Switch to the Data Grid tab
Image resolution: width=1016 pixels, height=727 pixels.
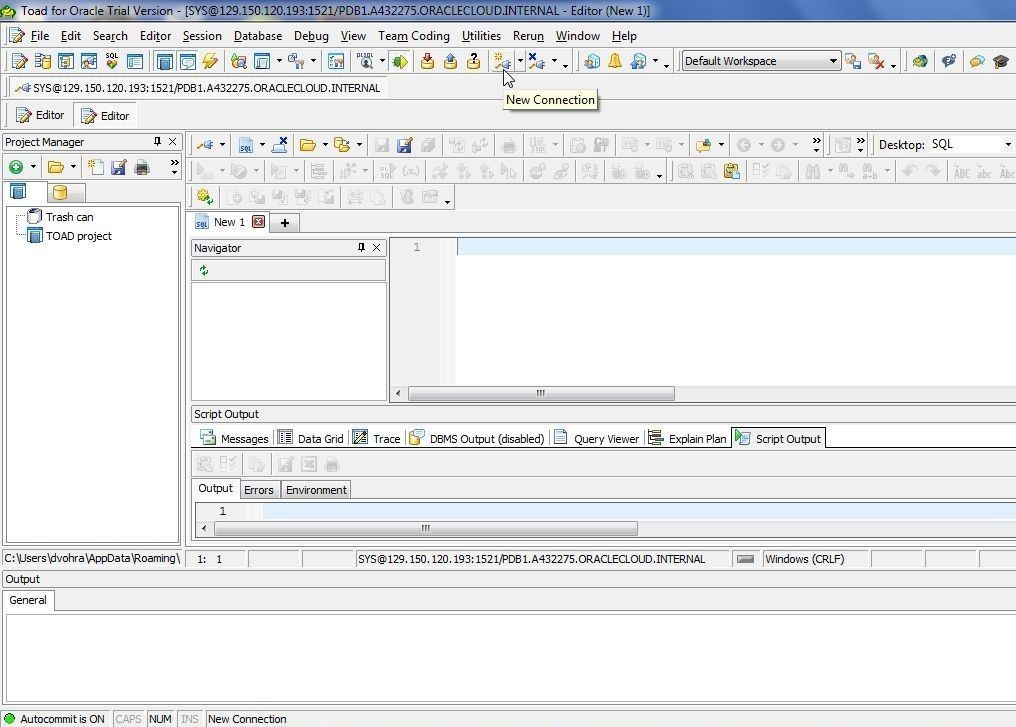310,439
